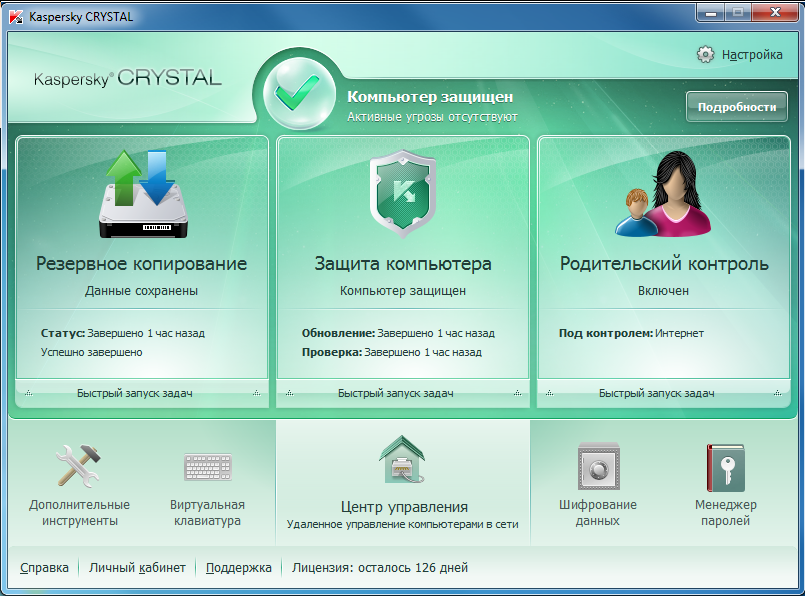Click the backup hard drive arrows icon
This screenshot has height=598, width=805.
point(142,193)
